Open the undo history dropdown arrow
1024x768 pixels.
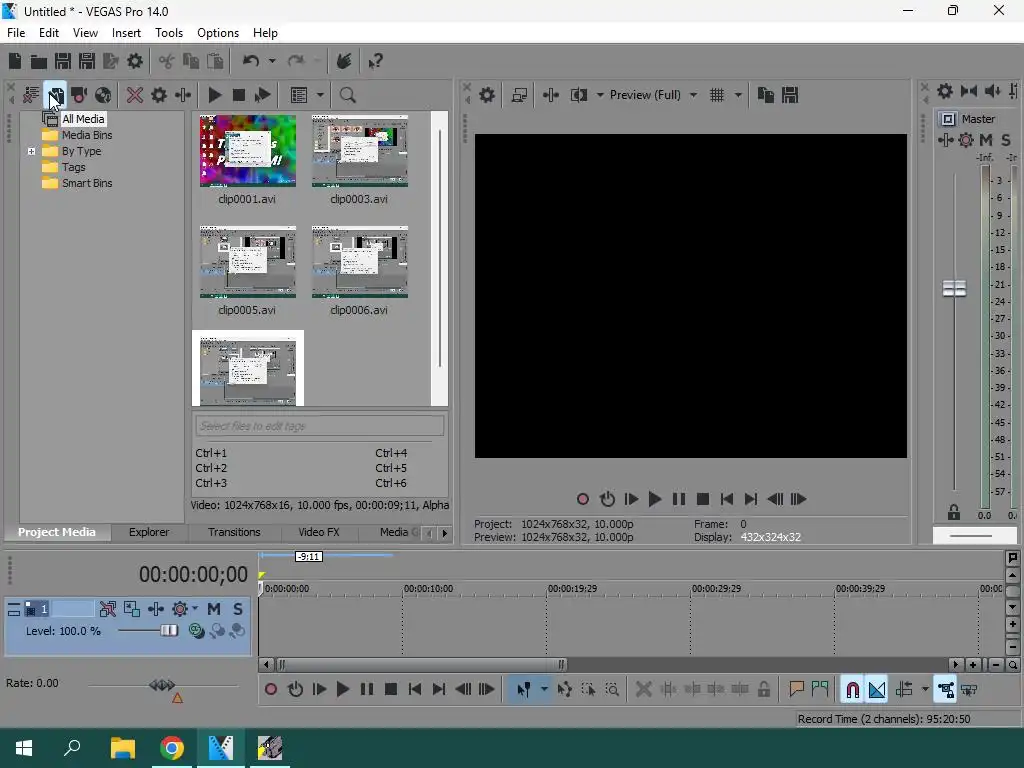[272, 61]
